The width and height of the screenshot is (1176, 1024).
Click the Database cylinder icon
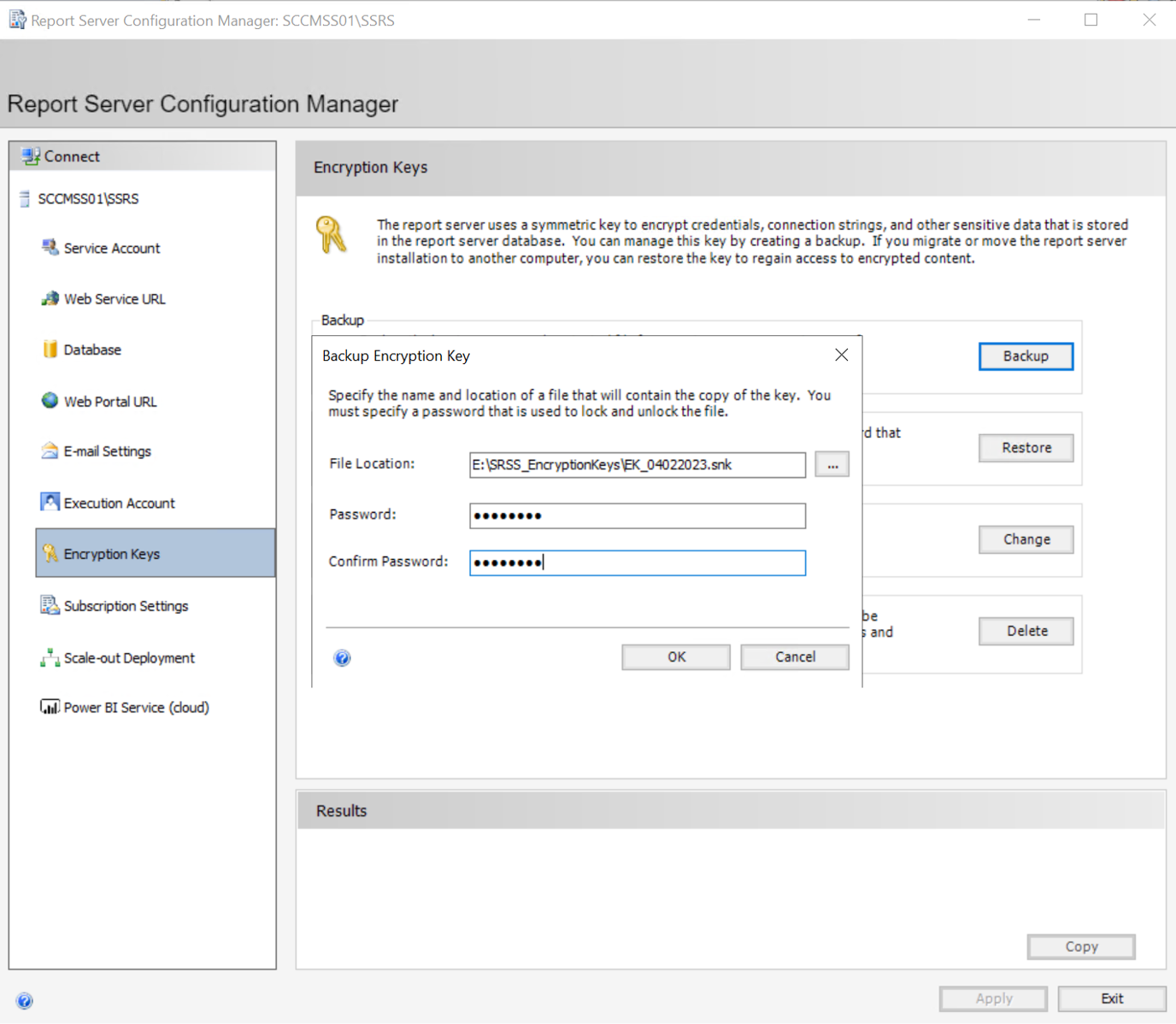coord(50,349)
